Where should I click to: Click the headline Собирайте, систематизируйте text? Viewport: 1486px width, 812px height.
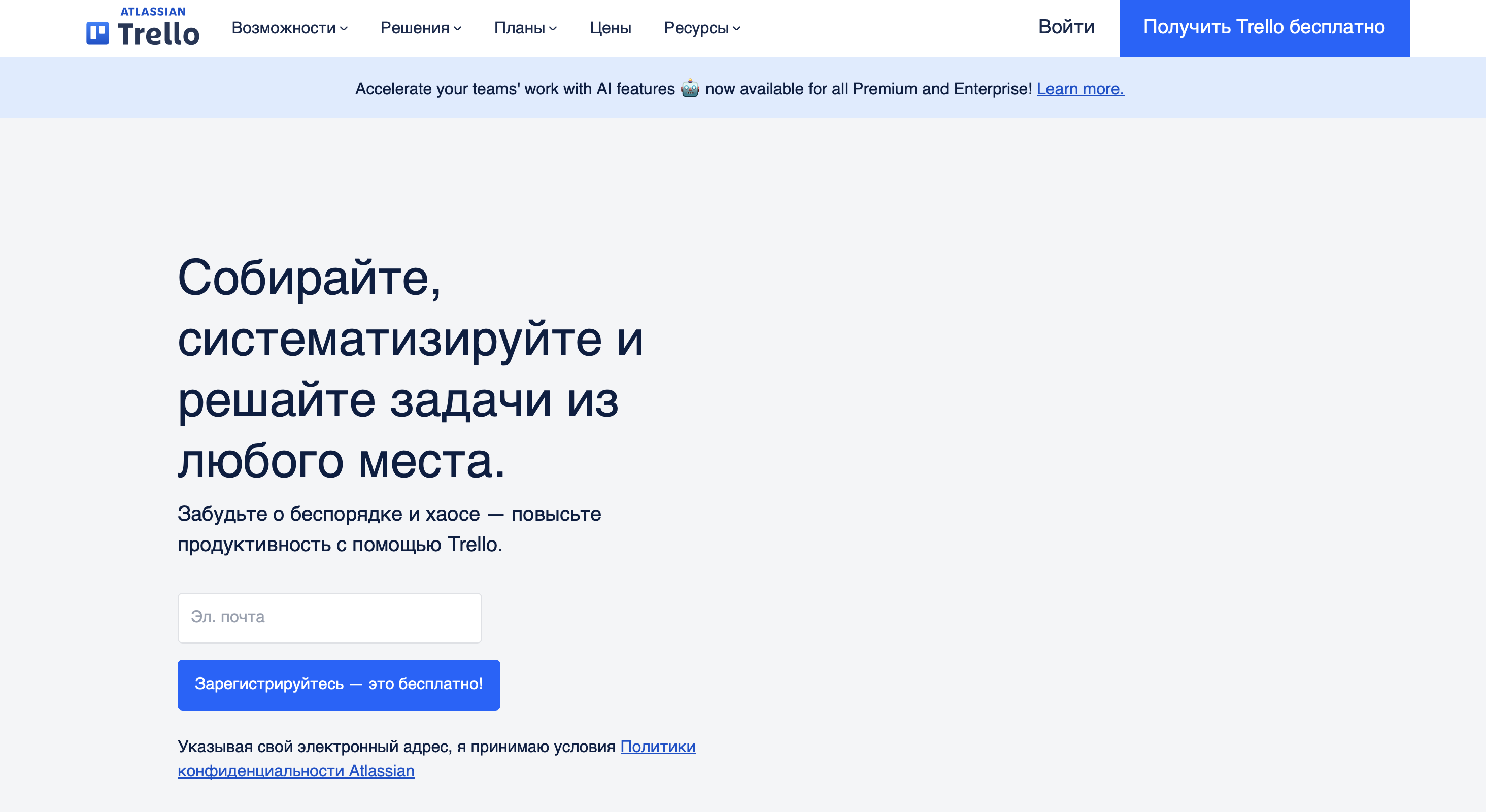(x=410, y=369)
